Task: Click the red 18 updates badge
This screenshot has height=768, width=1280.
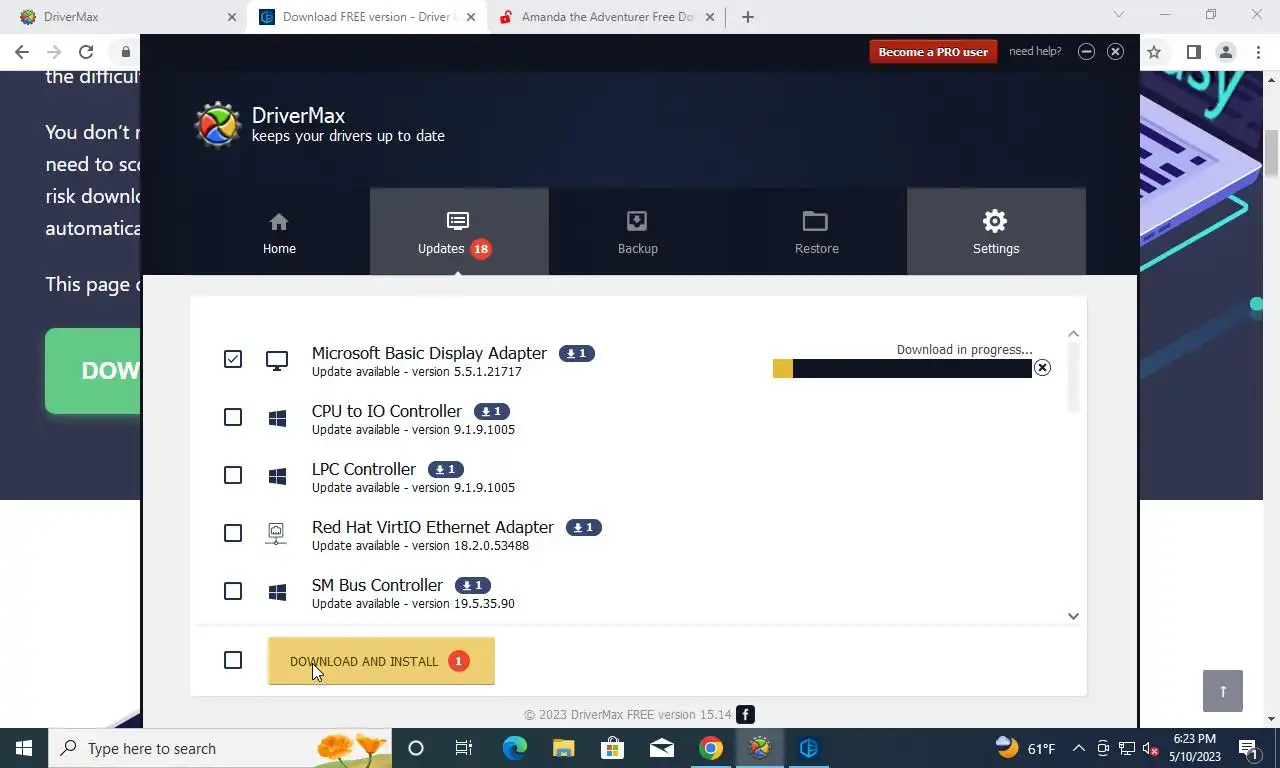Action: click(x=481, y=249)
